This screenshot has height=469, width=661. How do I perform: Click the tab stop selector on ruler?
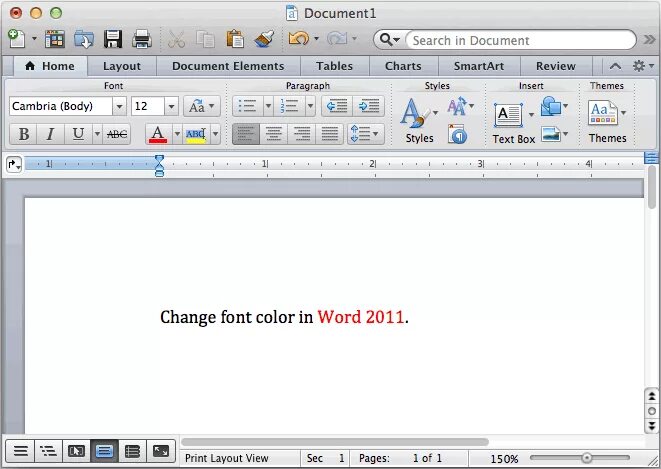click(14, 164)
